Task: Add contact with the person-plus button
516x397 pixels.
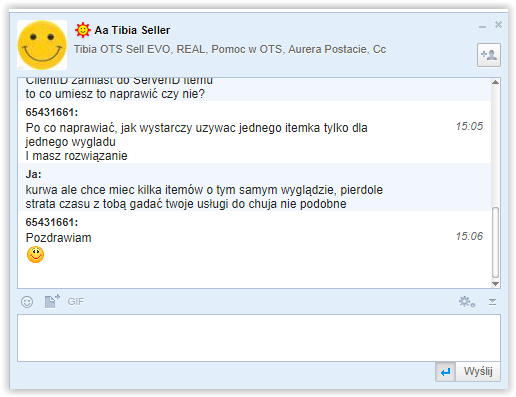Action: click(489, 55)
